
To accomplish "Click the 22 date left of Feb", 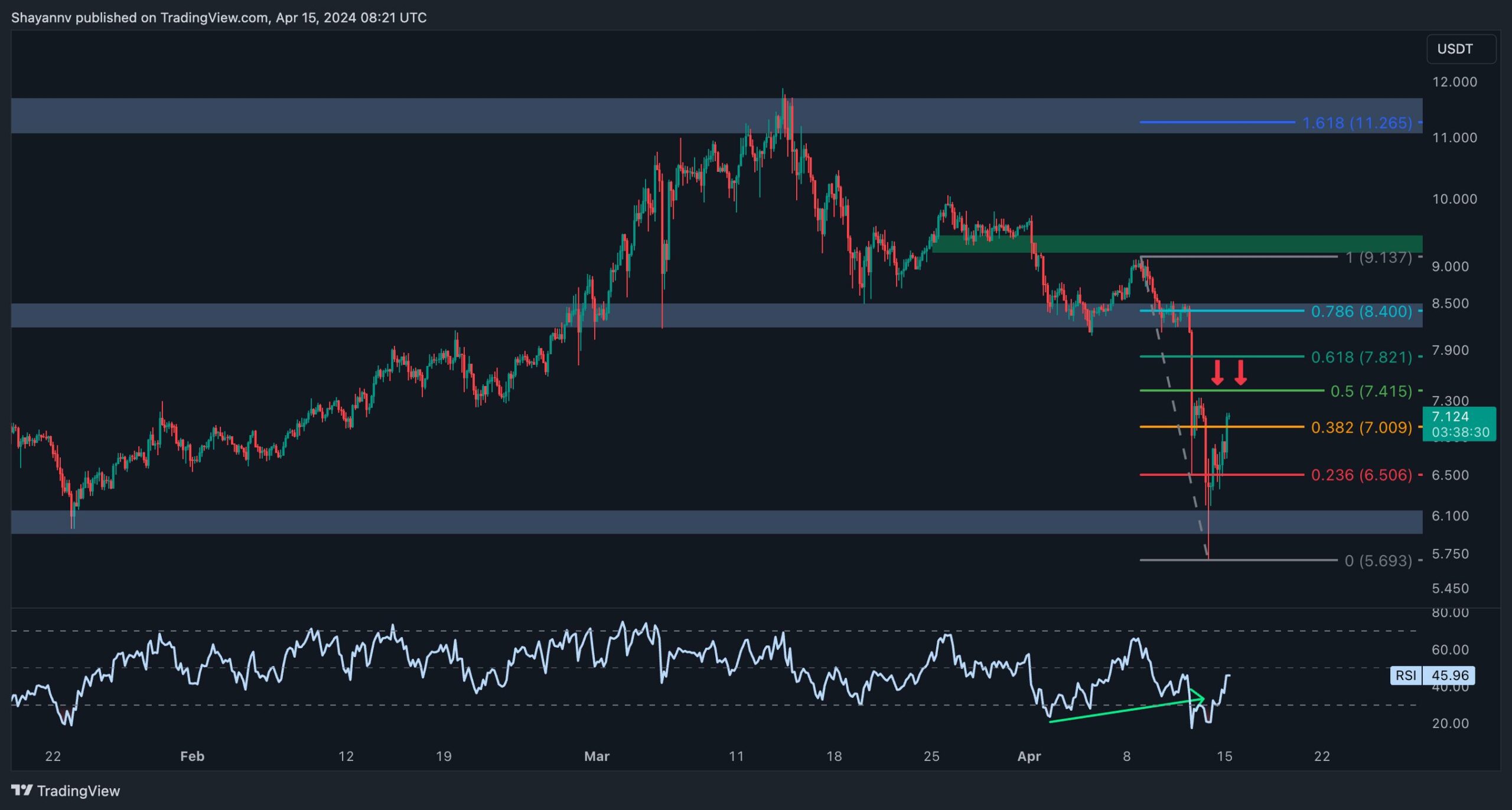I will pyautogui.click(x=53, y=756).
